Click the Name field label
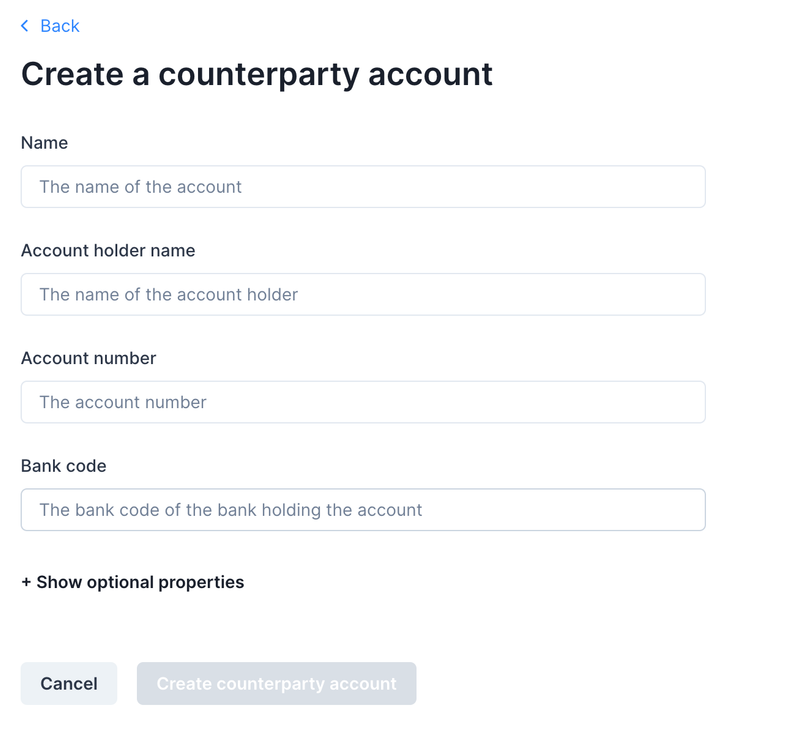The height and width of the screenshot is (749, 800). pyautogui.click(x=44, y=143)
